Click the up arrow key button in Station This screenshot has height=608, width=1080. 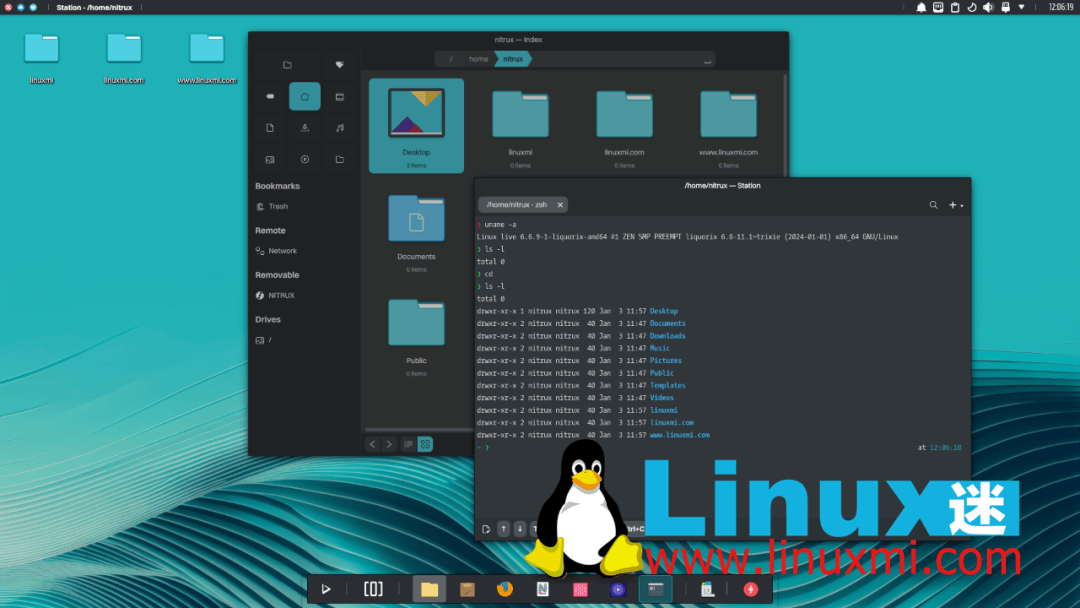(x=503, y=529)
